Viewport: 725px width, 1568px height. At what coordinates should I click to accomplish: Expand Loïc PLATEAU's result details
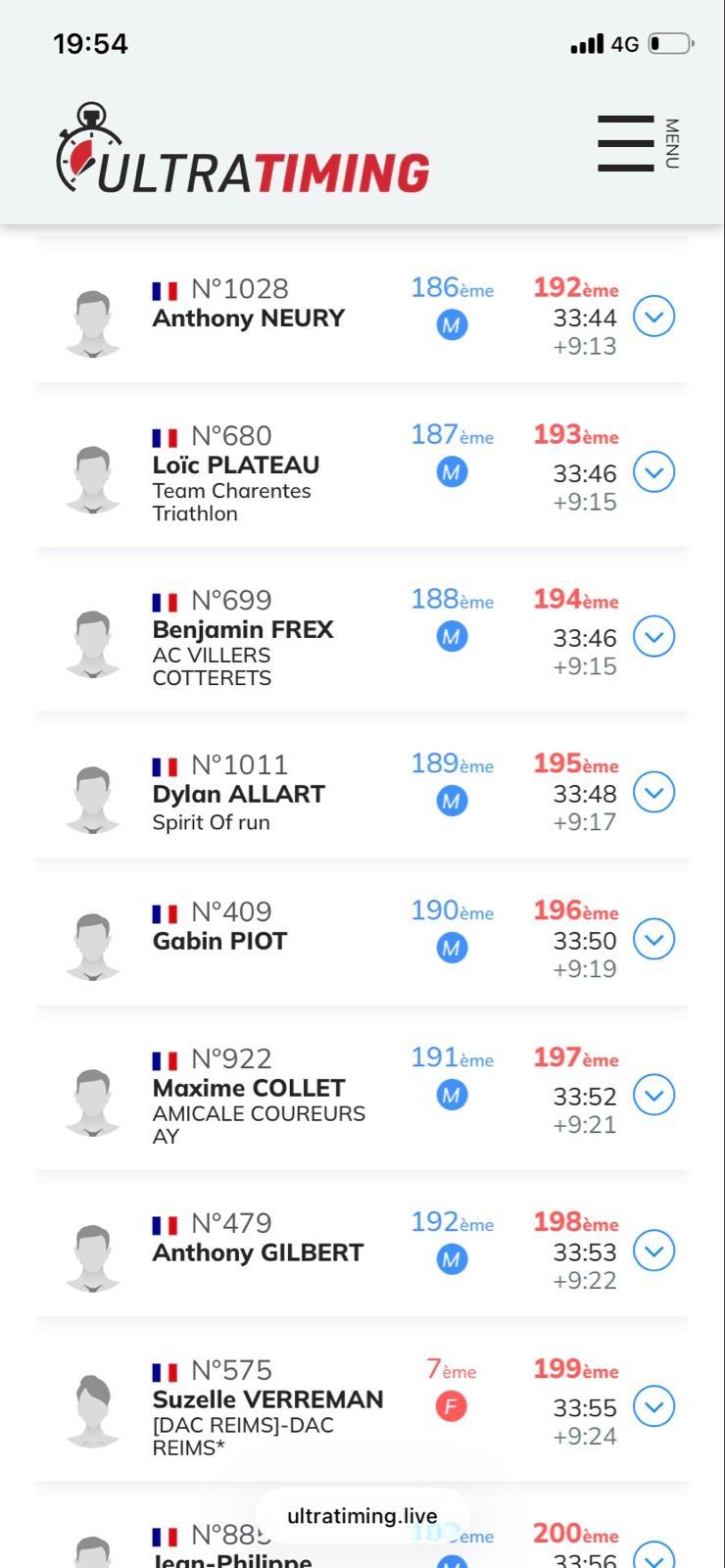[653, 472]
